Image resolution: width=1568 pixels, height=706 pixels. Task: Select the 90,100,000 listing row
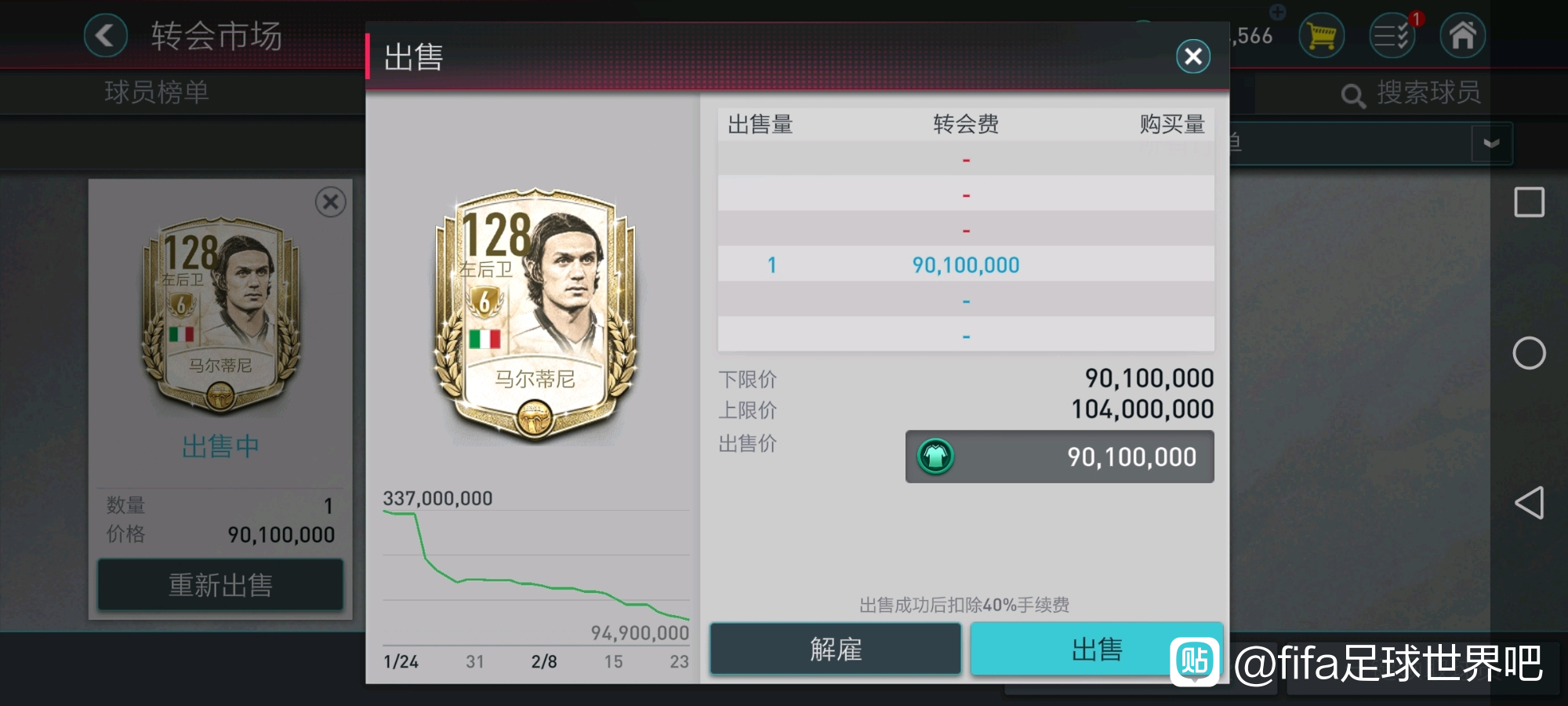pyautogui.click(x=966, y=265)
